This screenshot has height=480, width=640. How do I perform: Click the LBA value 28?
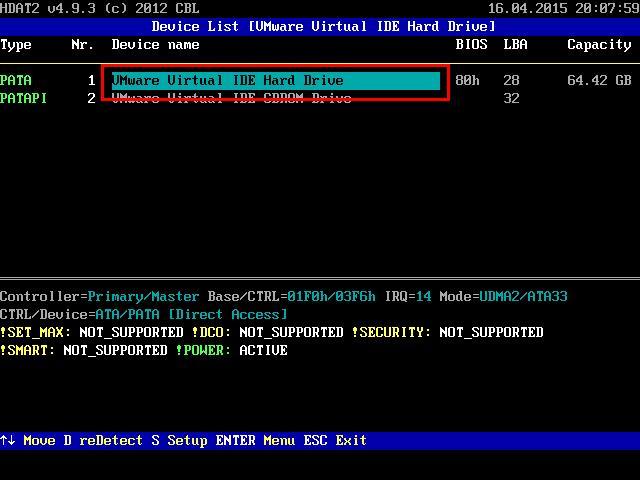[511, 80]
